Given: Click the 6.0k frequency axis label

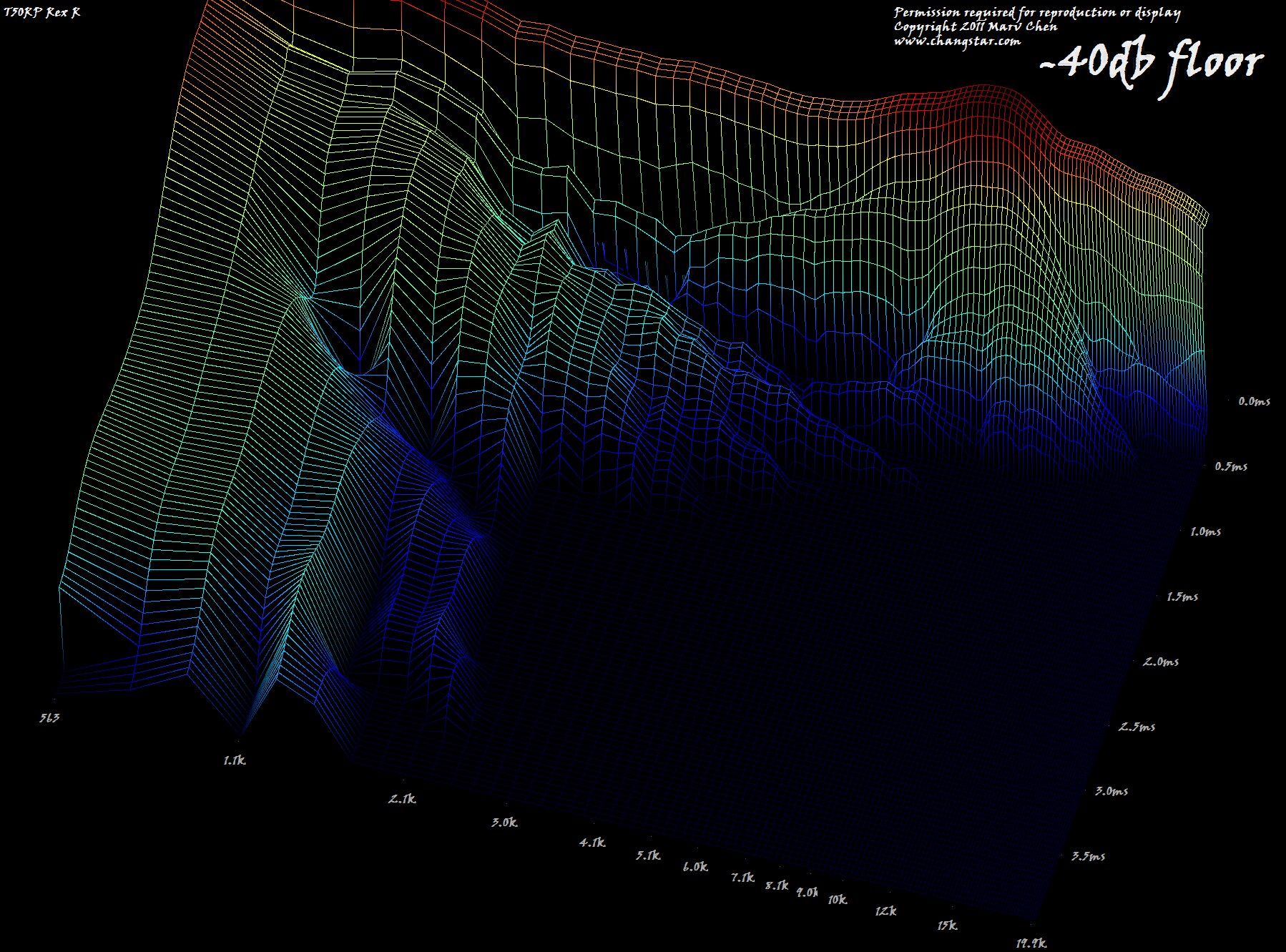Looking at the screenshot, I should click(695, 867).
